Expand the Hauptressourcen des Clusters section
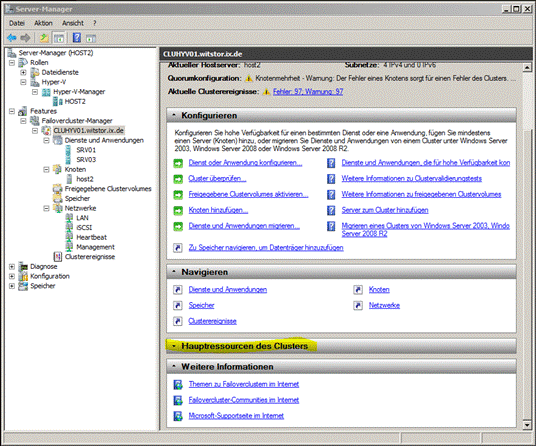 click(x=174, y=346)
